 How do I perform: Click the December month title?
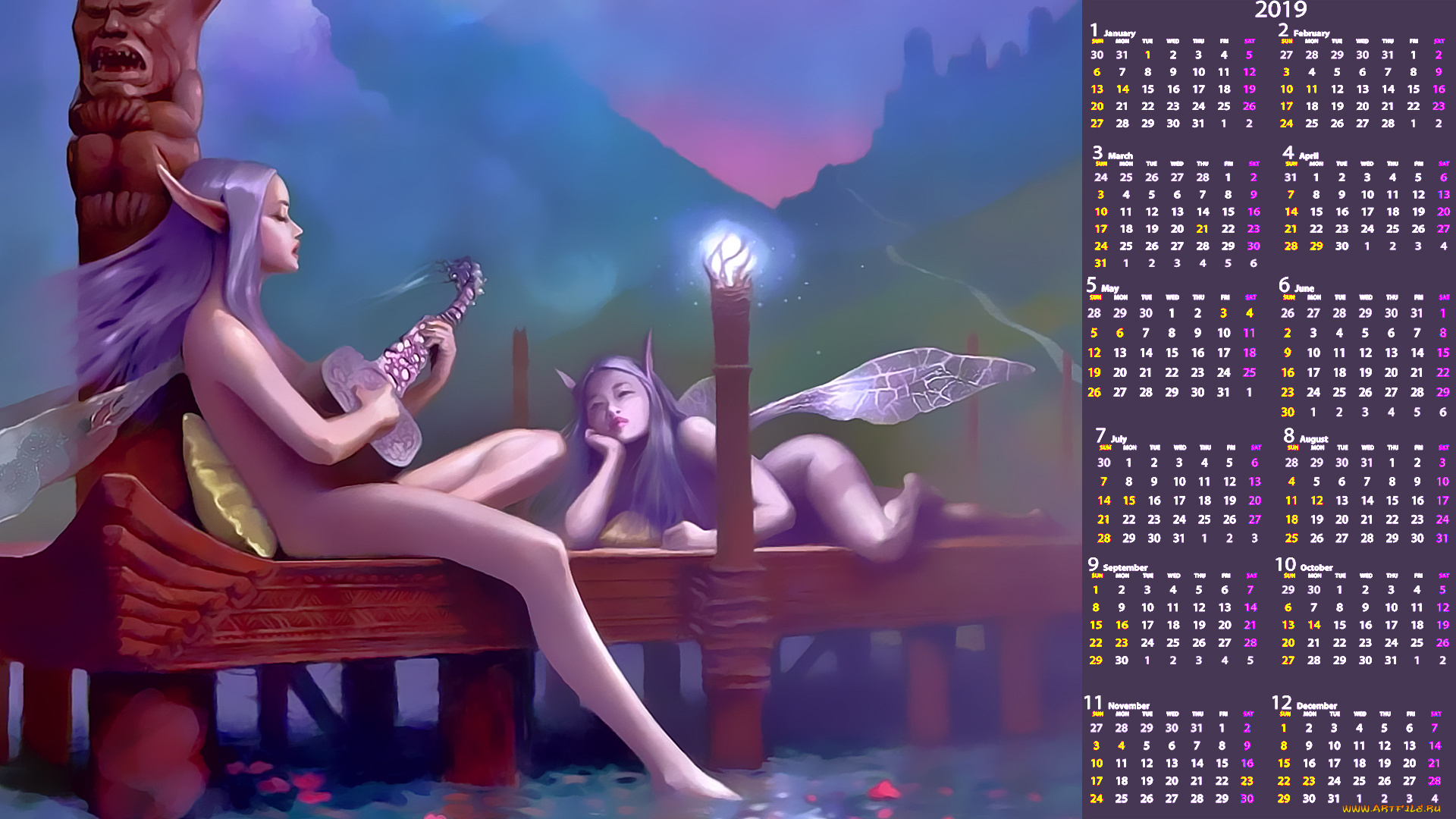(x=1316, y=705)
